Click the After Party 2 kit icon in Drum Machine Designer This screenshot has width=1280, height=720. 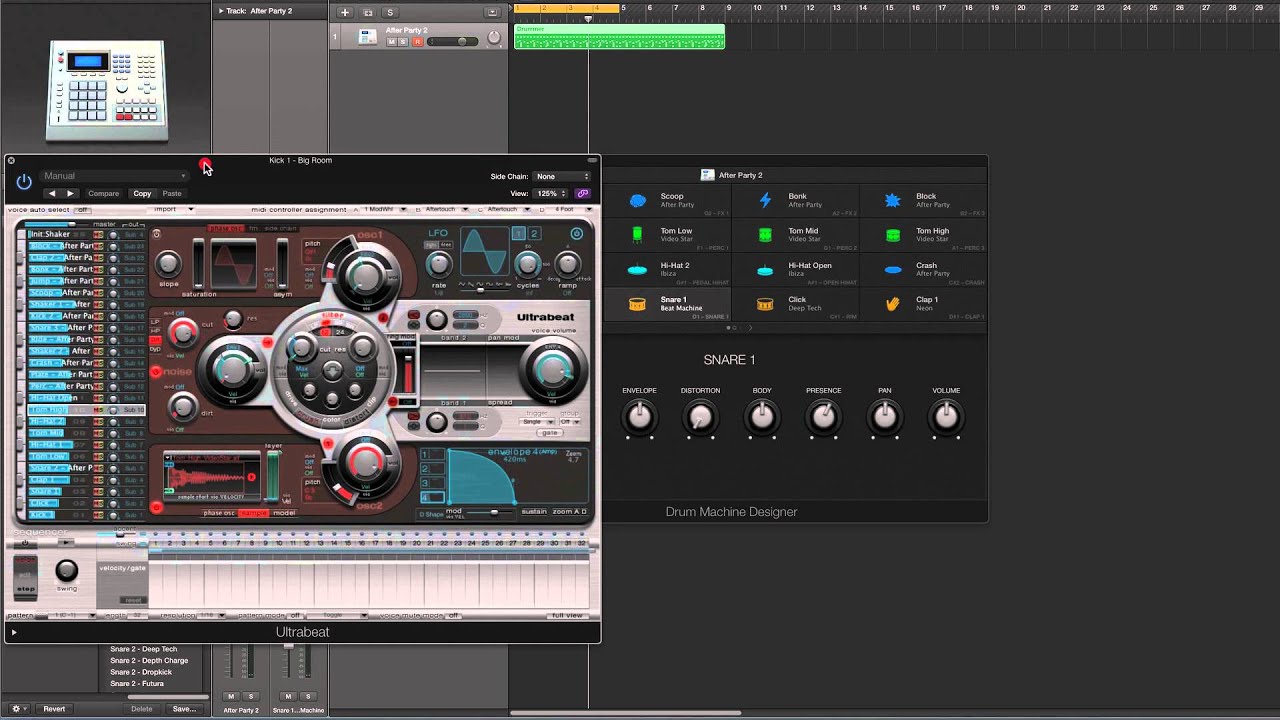pos(708,175)
